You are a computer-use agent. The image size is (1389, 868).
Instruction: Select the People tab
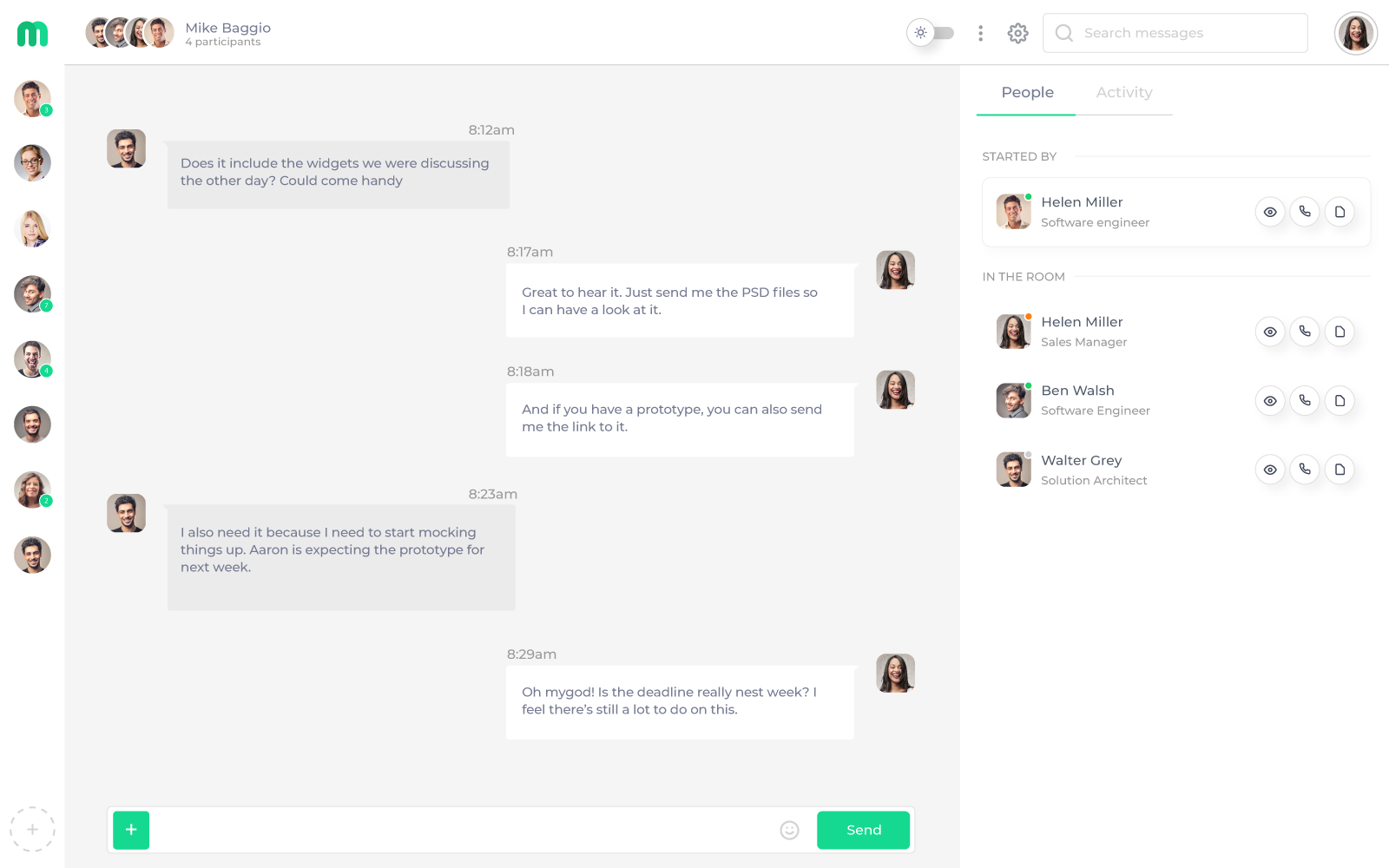1027,92
